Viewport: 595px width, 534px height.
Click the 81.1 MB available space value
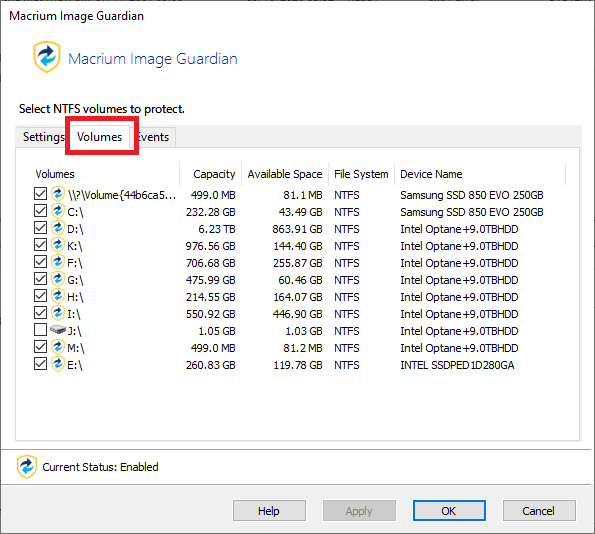click(x=303, y=195)
